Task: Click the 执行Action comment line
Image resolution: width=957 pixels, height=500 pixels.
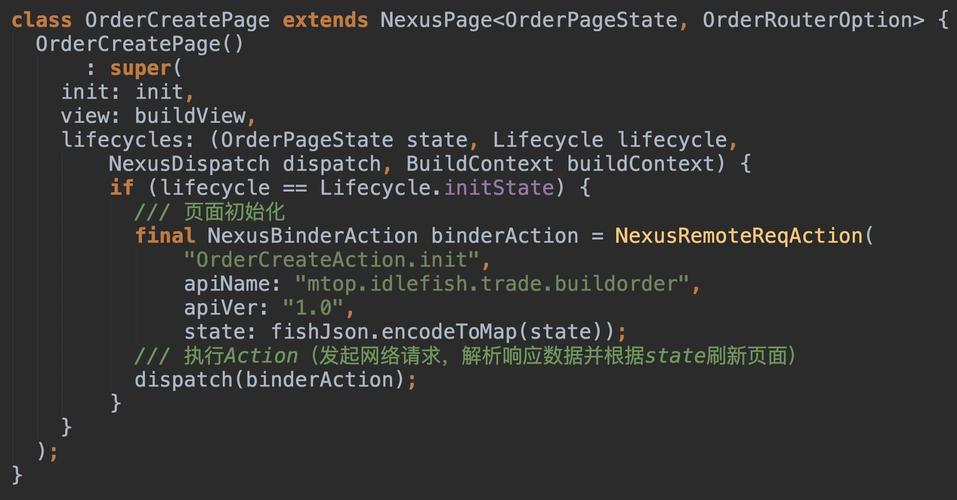Action: [x=465, y=355]
